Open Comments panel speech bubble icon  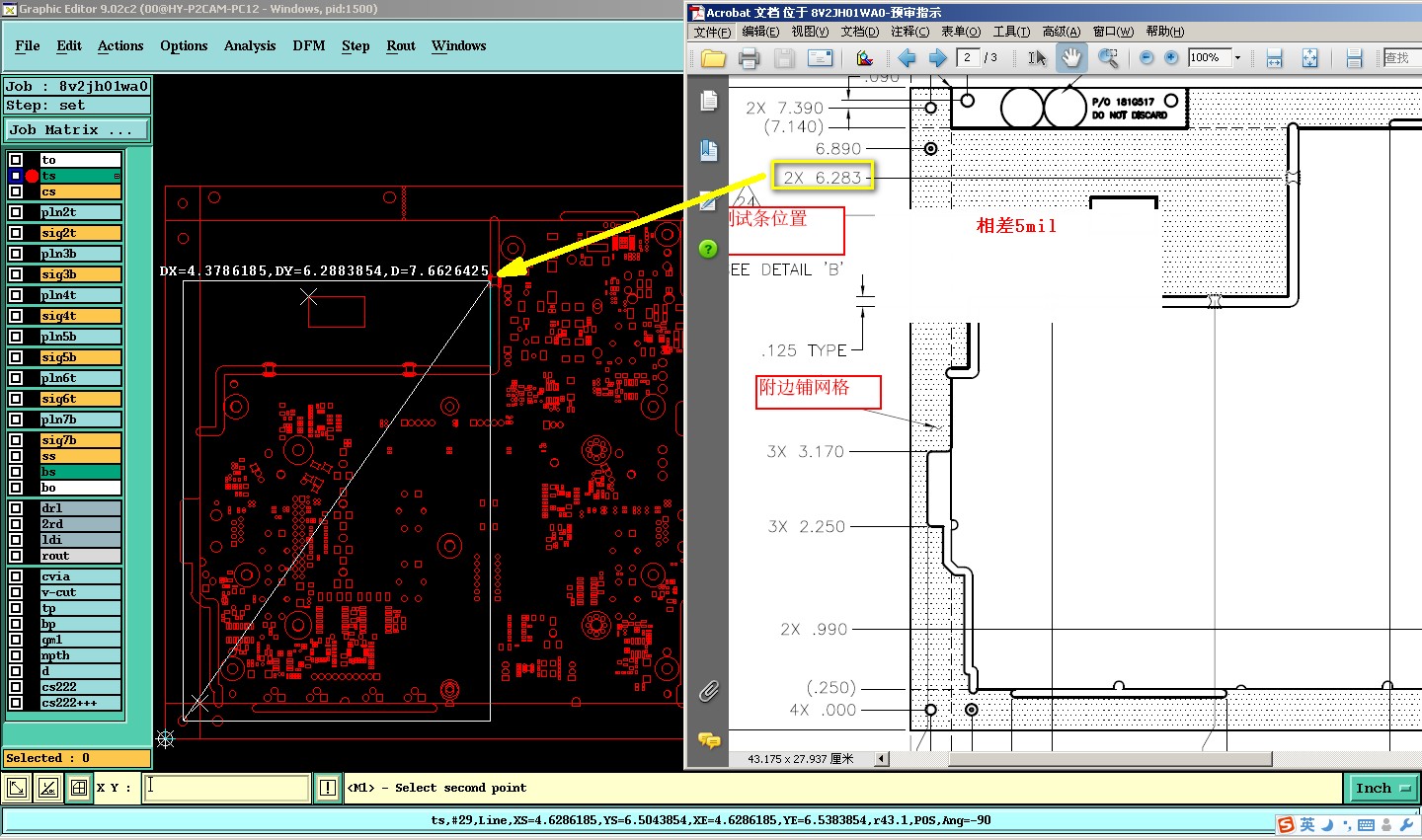709,739
